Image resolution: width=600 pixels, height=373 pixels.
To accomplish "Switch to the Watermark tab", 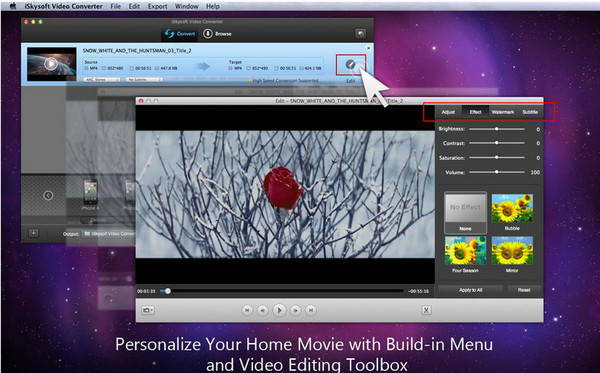I will tap(502, 112).
